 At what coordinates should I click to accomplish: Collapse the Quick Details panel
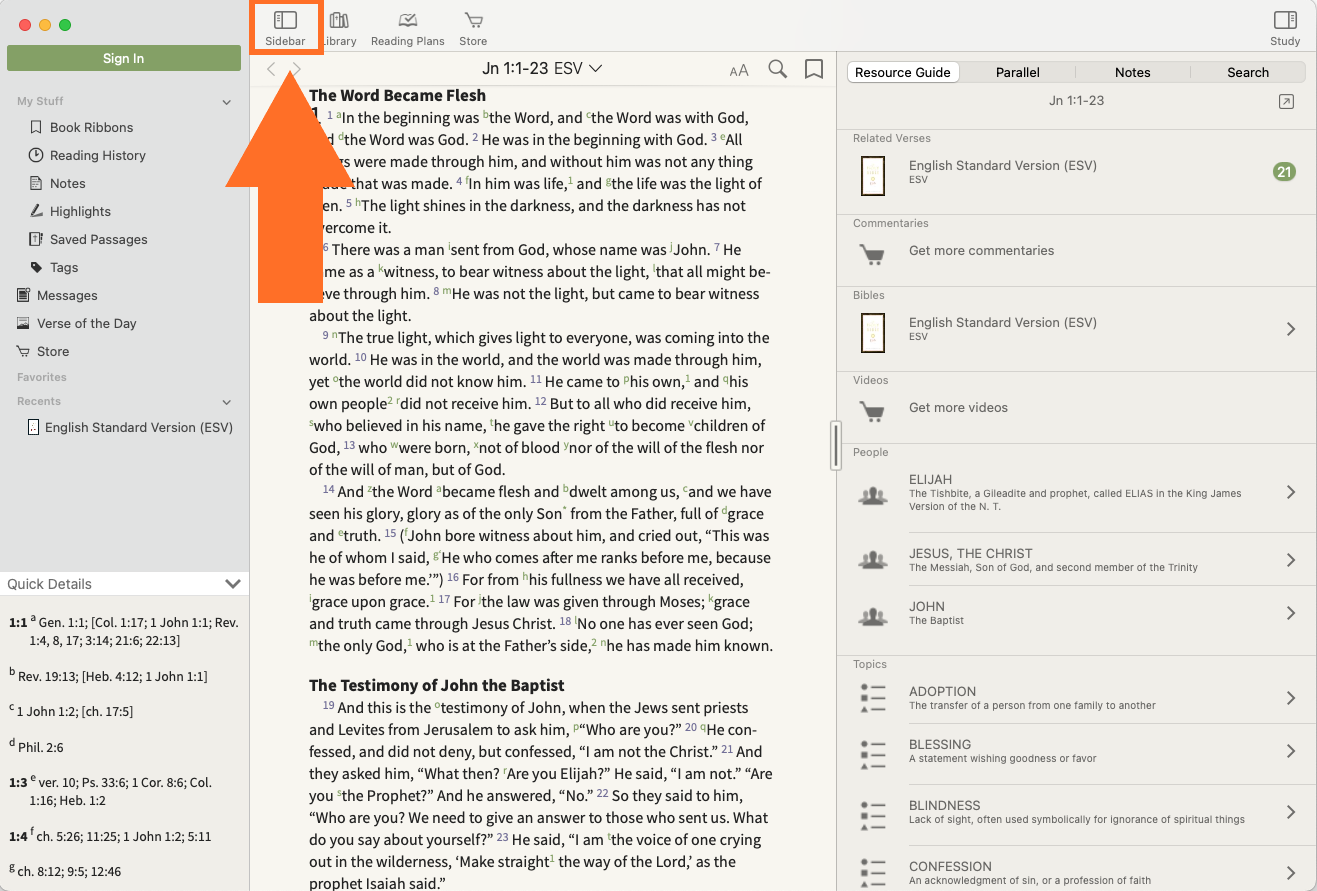pyautogui.click(x=233, y=584)
